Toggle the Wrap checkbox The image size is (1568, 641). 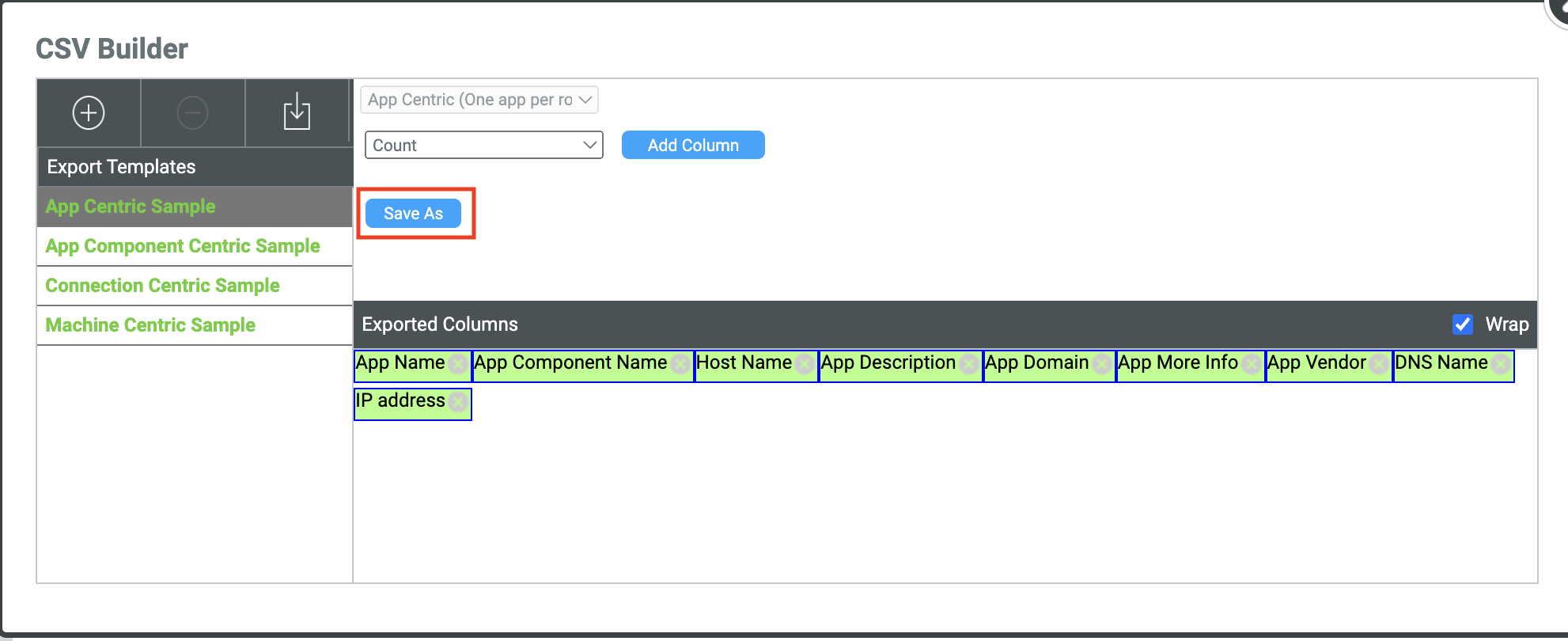(x=1462, y=324)
